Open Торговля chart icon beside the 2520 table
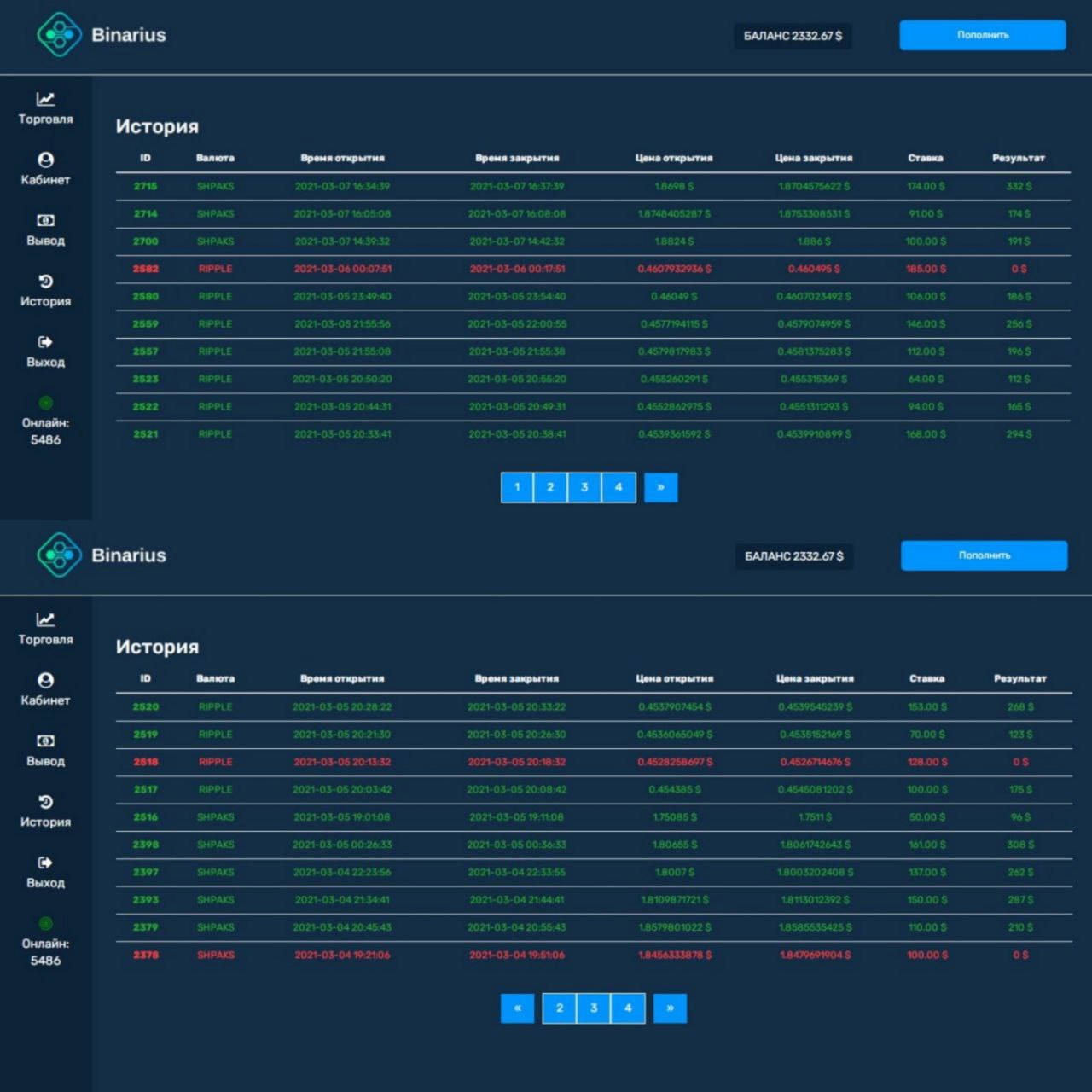The image size is (1092, 1092). click(45, 619)
